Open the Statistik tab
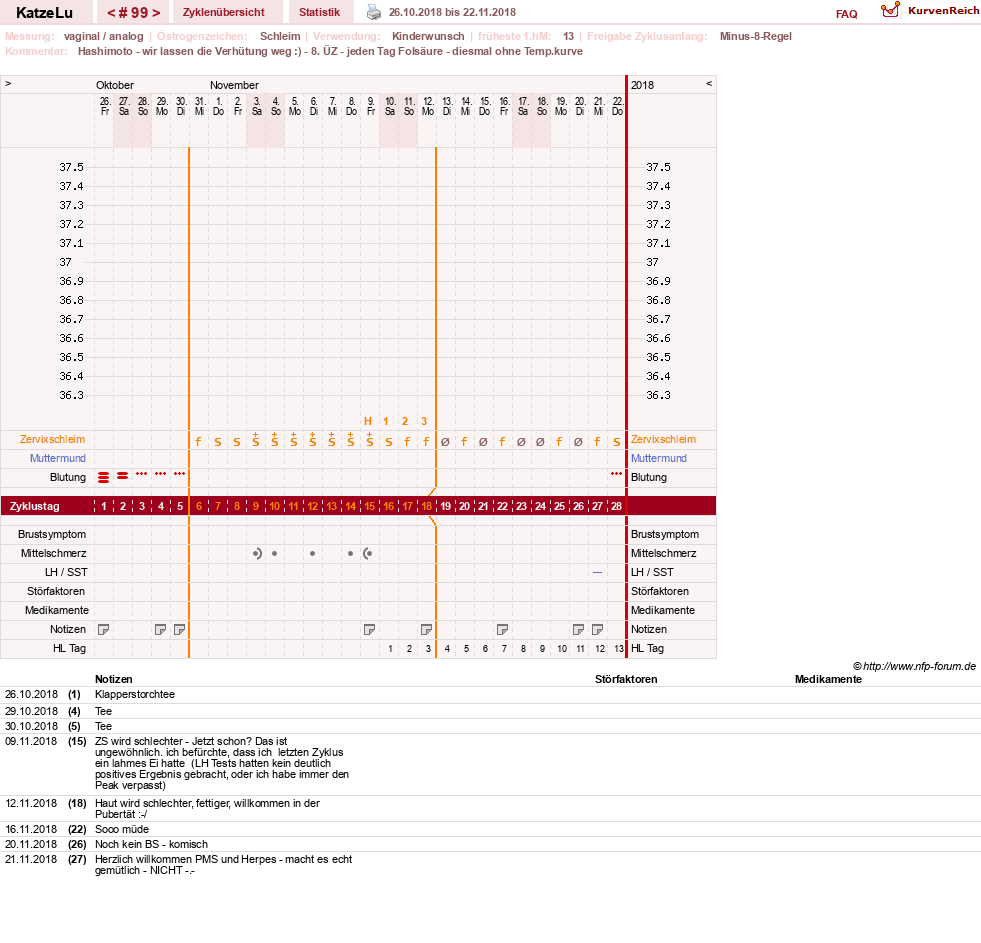The height and width of the screenshot is (943, 981). [x=319, y=12]
